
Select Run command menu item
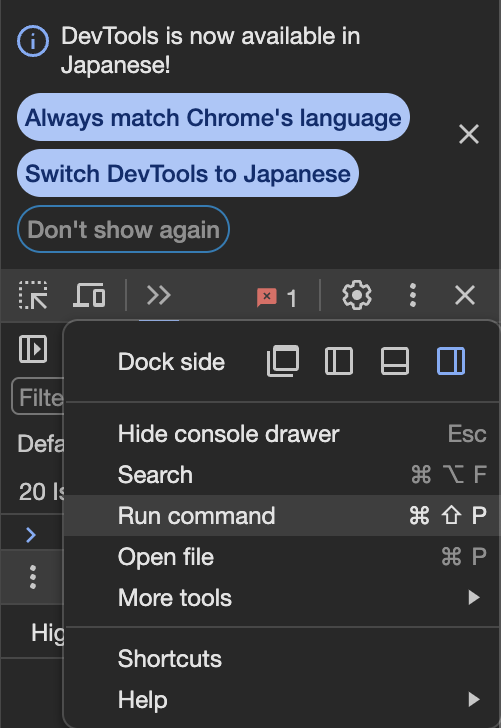tap(282, 515)
